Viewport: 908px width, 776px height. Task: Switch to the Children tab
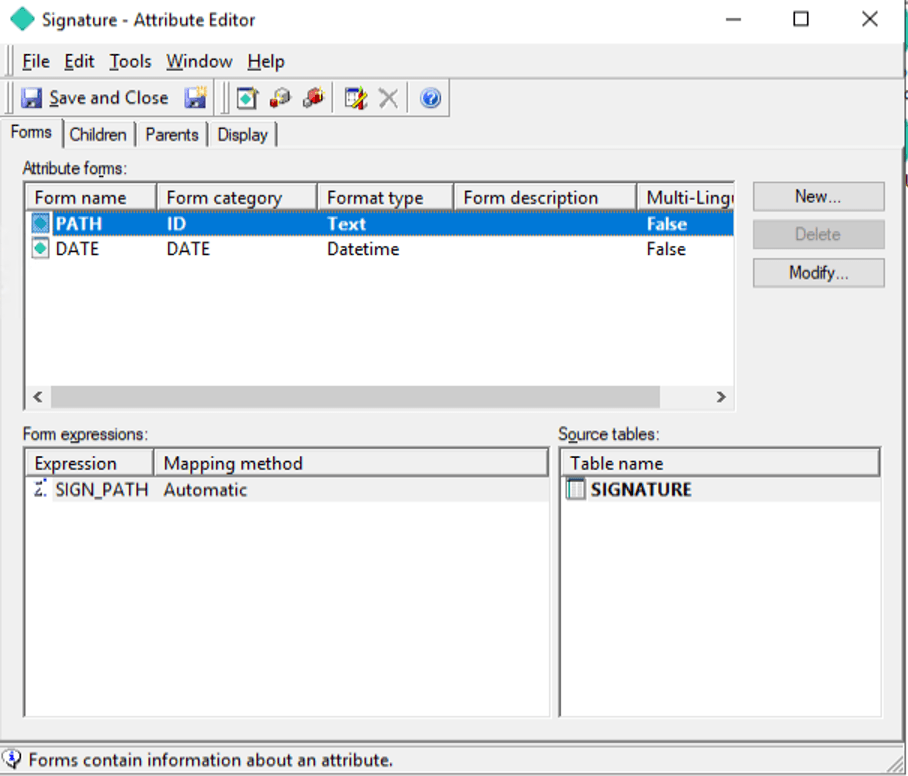pos(98,135)
